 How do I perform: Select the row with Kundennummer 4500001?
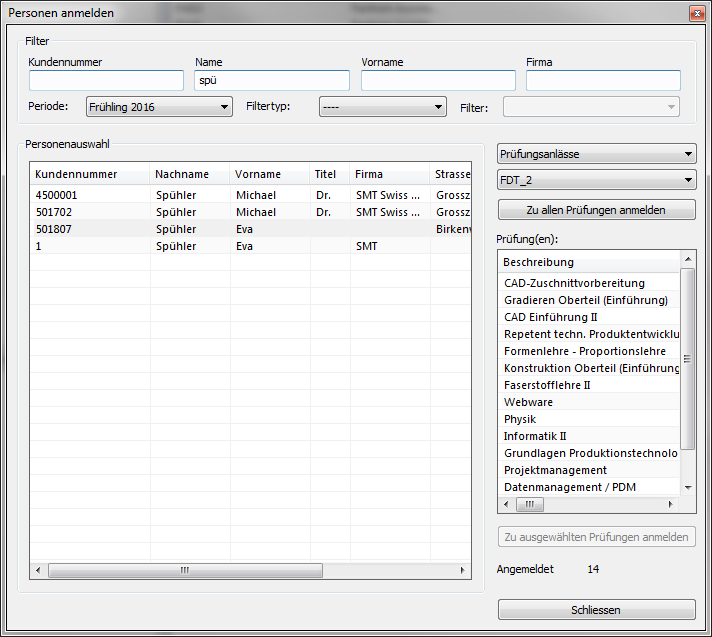(89, 195)
